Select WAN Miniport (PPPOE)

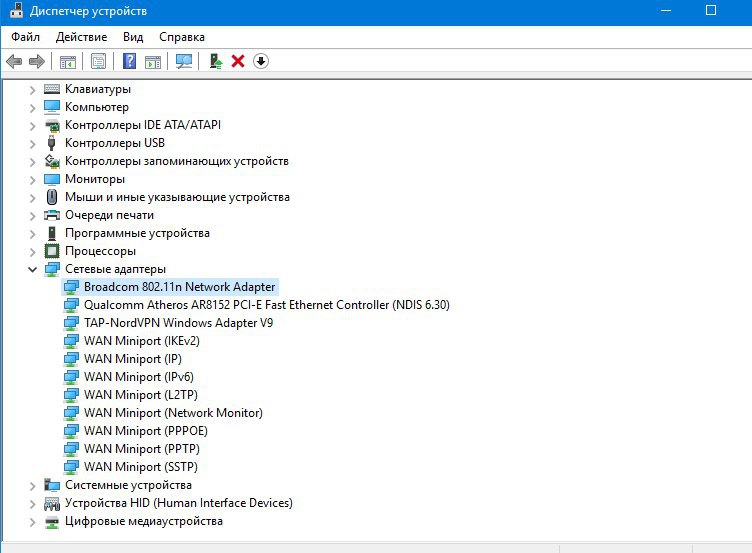(x=146, y=431)
